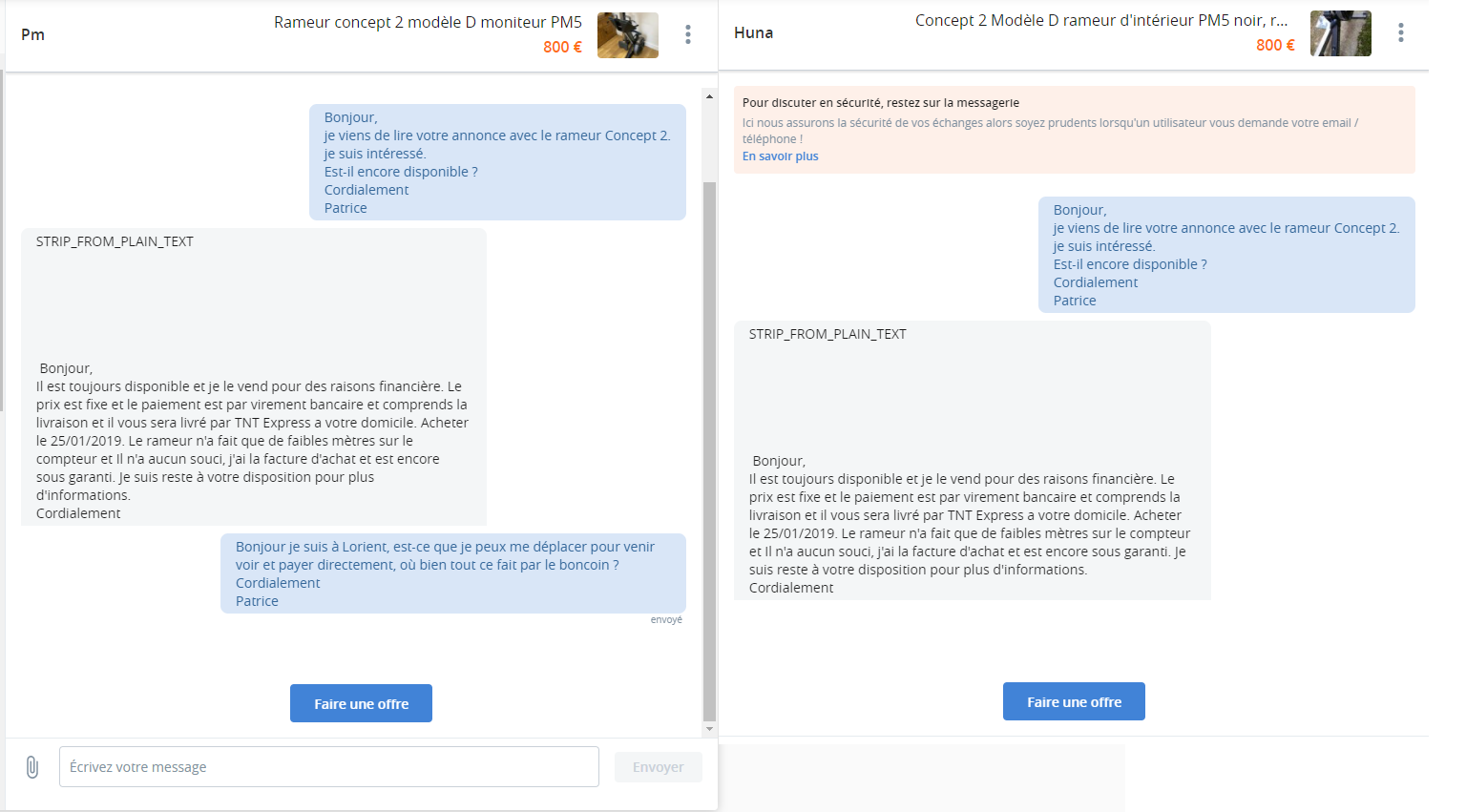Click scroll-down arrow of Pm chat
This screenshot has width=1466, height=812.
point(709,729)
